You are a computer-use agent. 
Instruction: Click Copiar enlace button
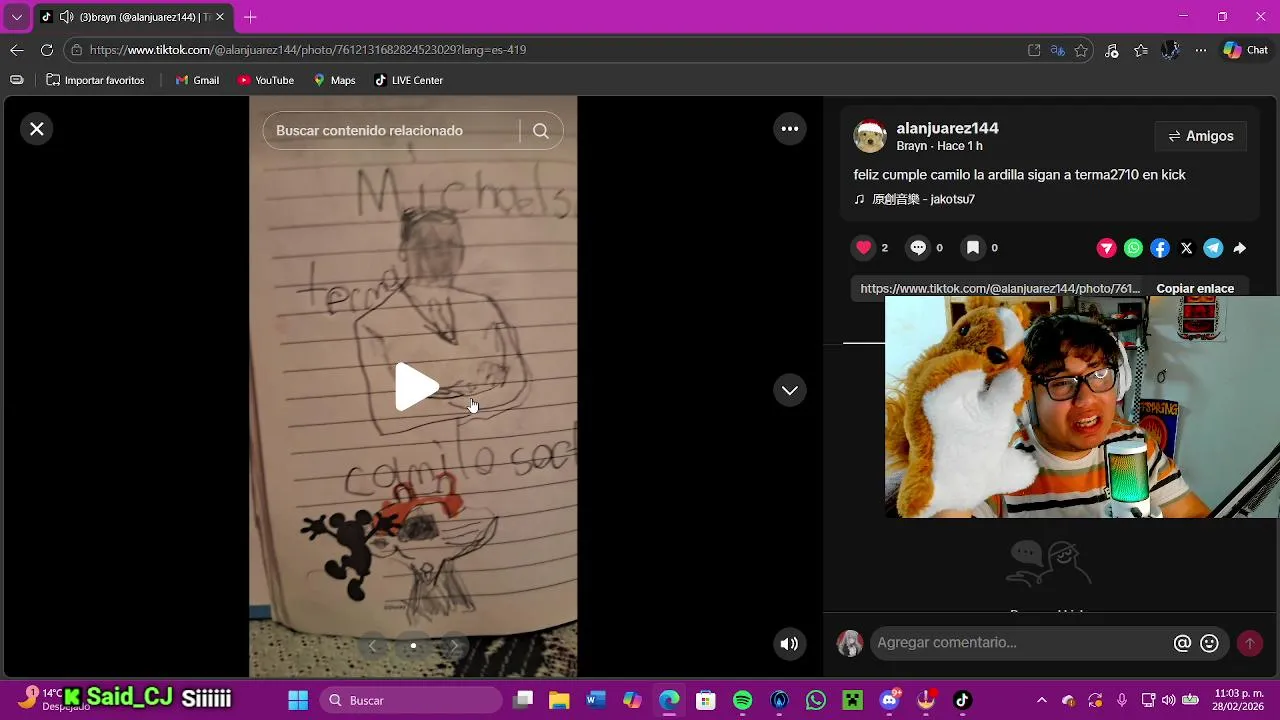[x=1195, y=288]
